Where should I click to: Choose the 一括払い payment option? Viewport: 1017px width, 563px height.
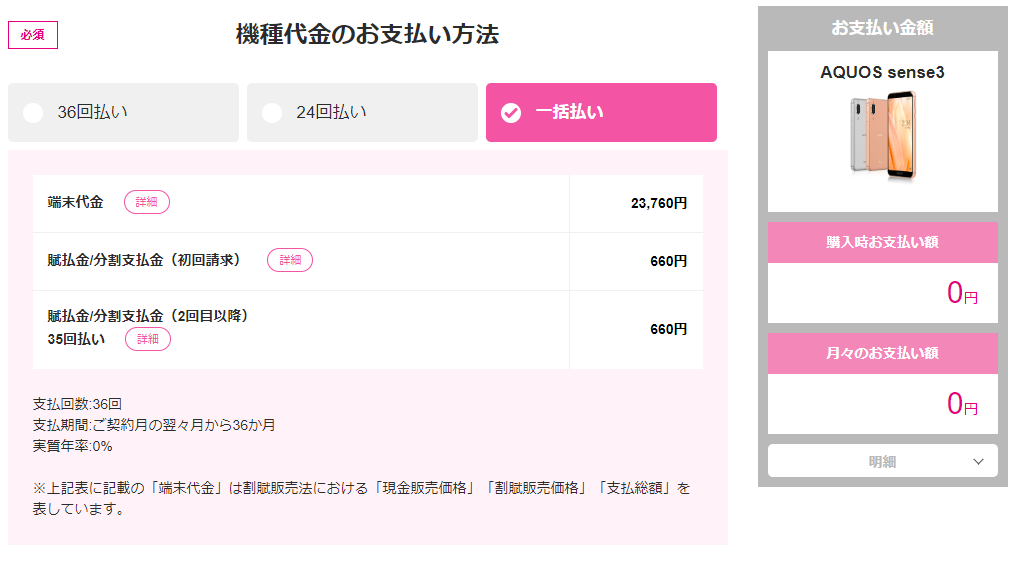601,112
